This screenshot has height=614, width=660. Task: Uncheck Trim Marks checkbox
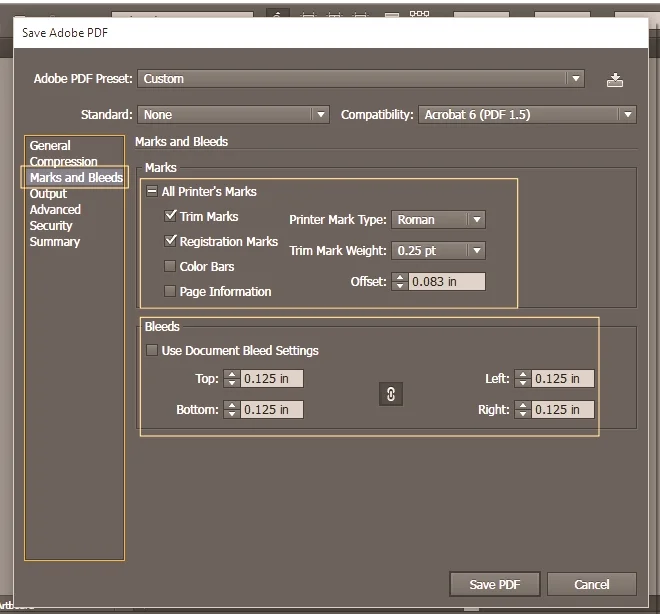click(170, 216)
